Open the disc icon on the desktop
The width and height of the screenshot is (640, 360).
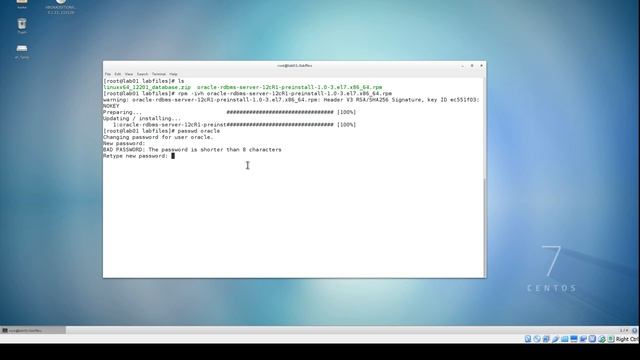[60, 2]
